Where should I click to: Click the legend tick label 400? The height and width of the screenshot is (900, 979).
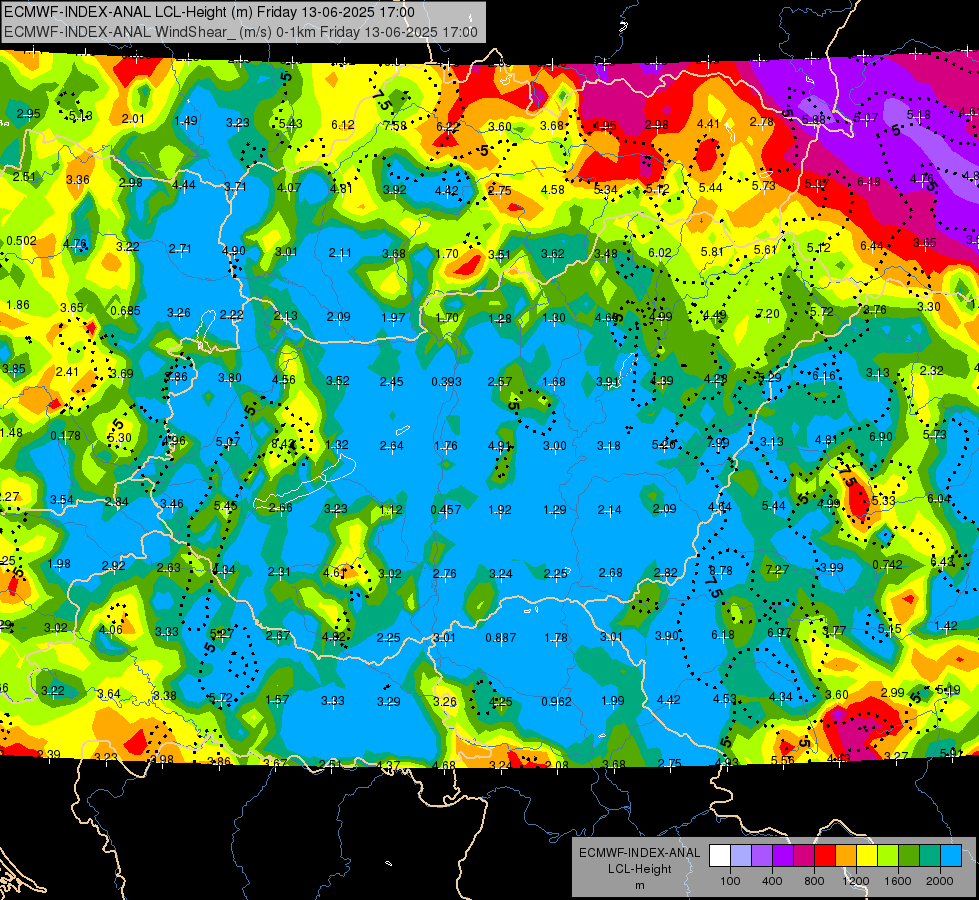772,881
